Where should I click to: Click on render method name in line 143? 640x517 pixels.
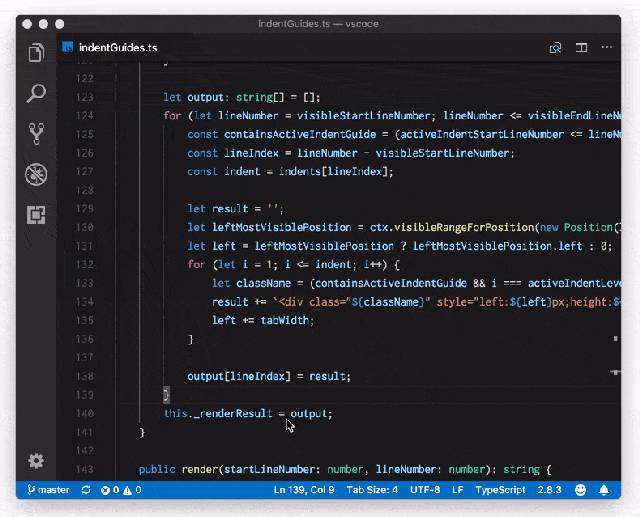point(200,469)
